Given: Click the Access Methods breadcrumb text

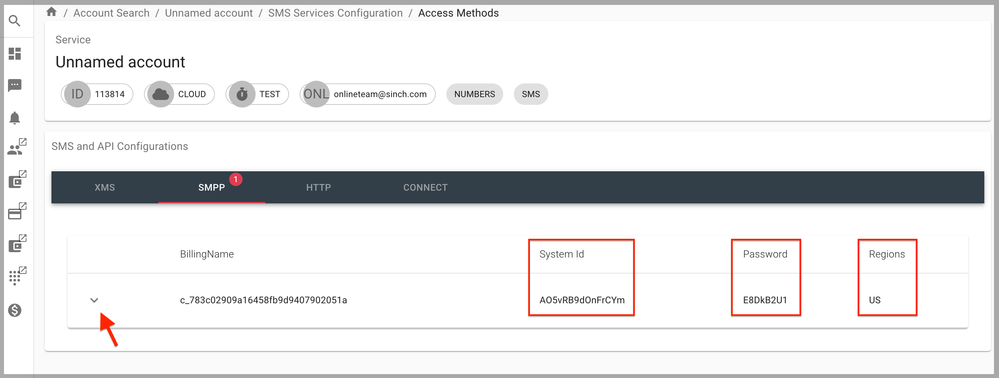Looking at the screenshot, I should [x=458, y=13].
